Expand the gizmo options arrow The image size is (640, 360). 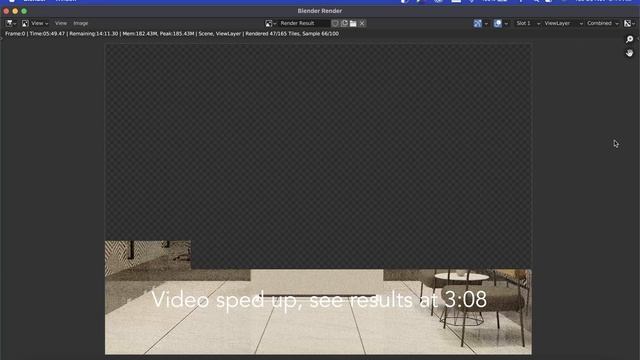click(x=486, y=24)
